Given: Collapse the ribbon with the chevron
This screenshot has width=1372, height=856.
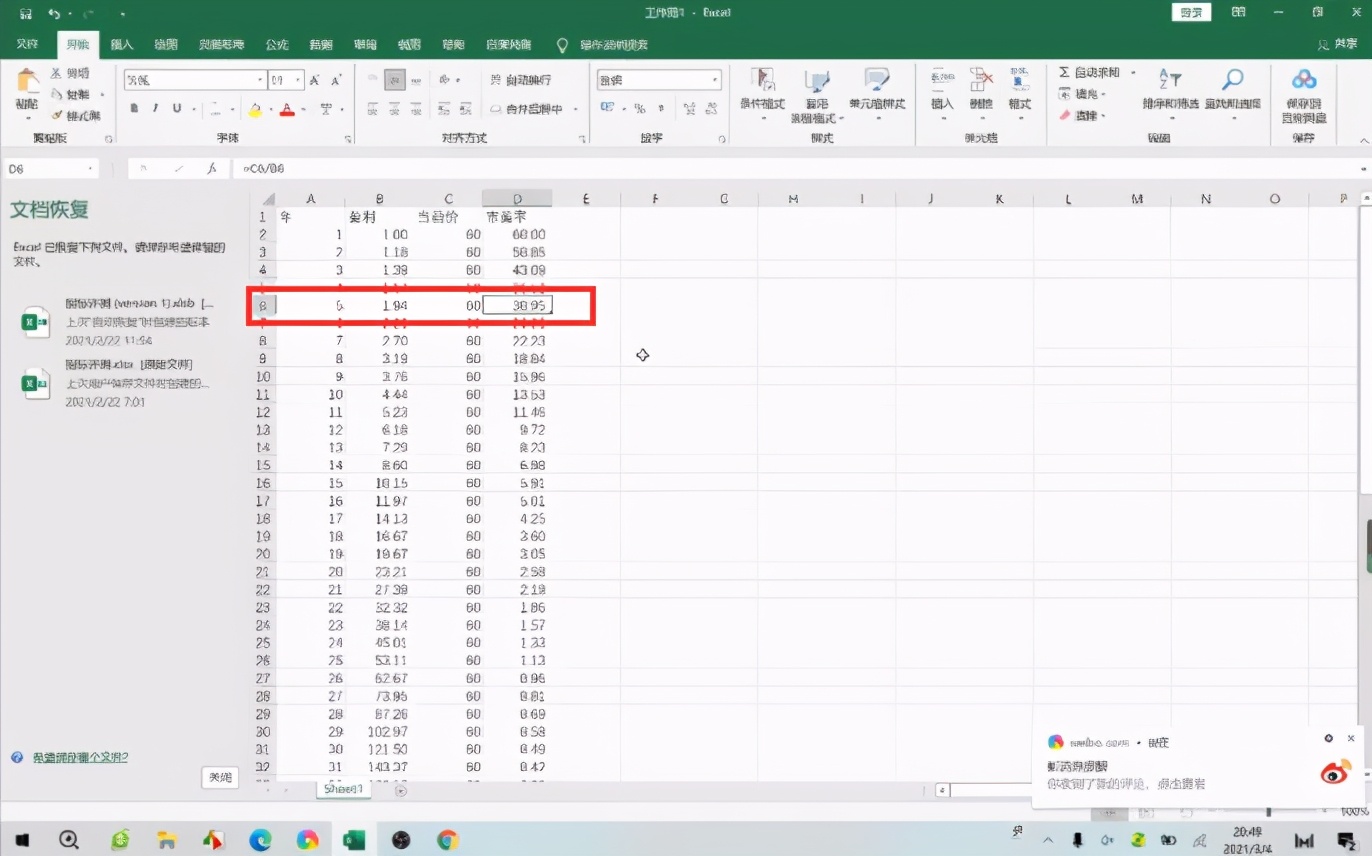Looking at the screenshot, I should (1362, 139).
